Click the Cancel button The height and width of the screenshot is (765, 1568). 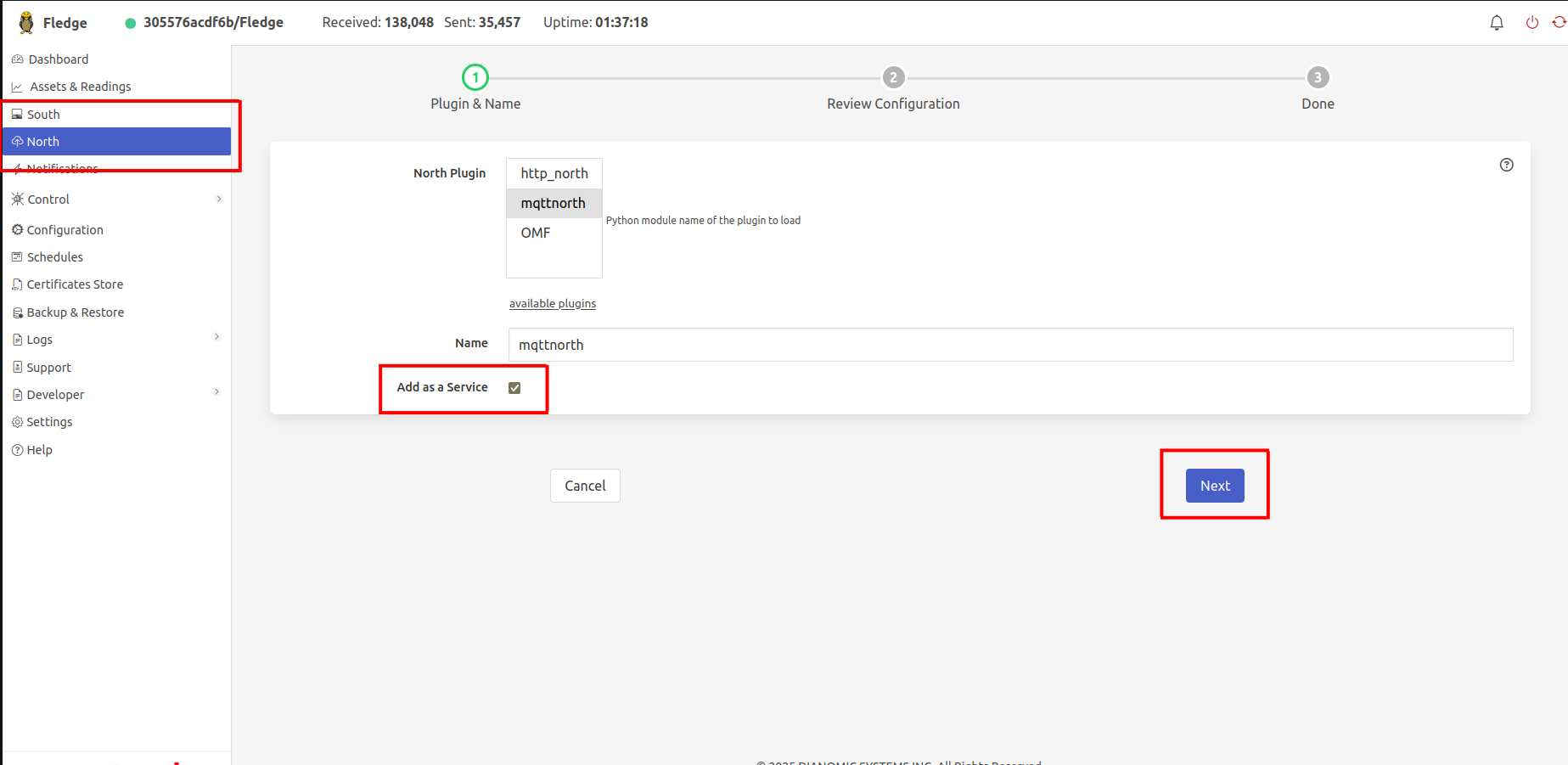[585, 486]
